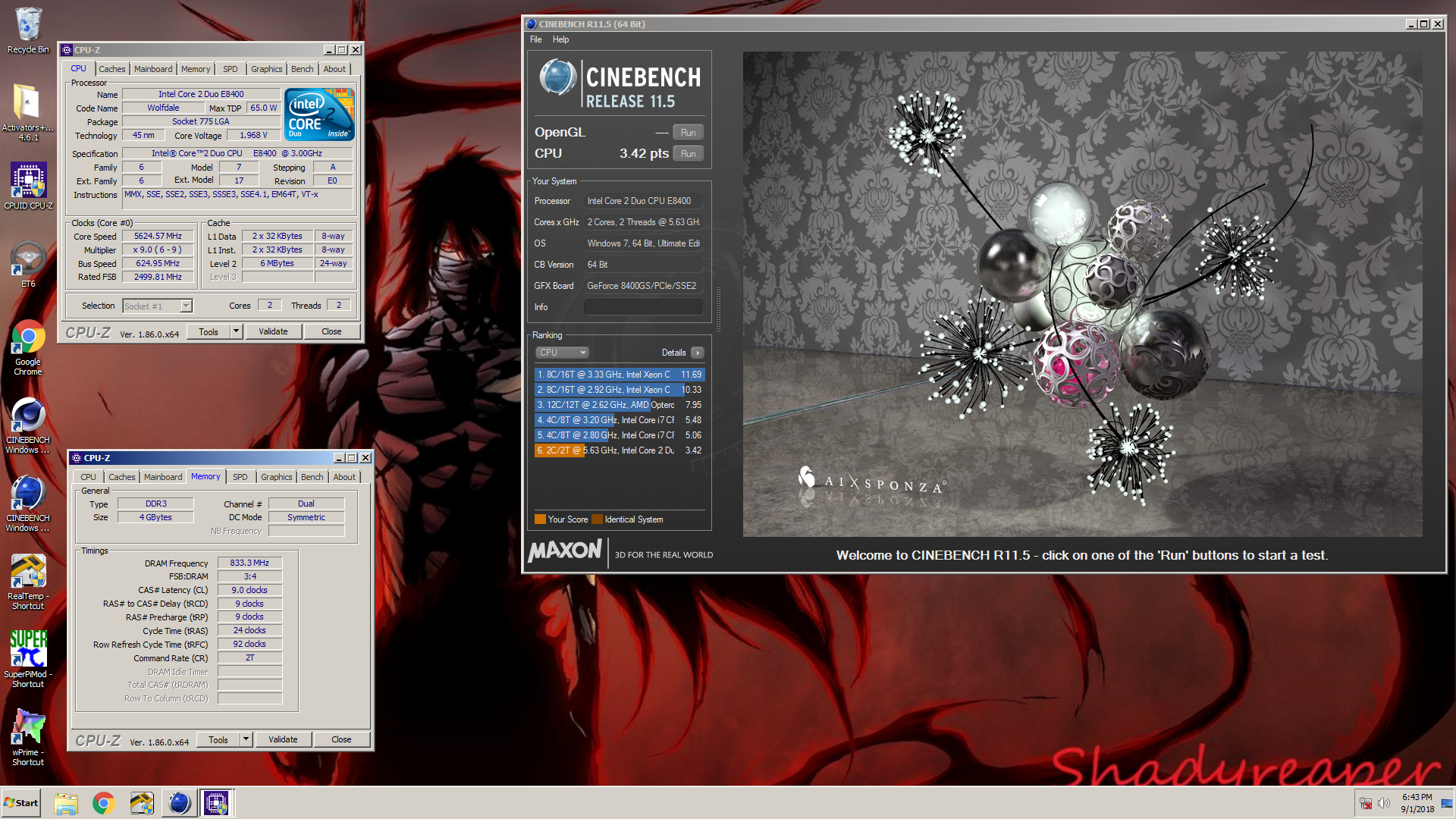Open Bench tab in bottom CPU-Z window
Screen dimensions: 1456x819
coord(312,477)
